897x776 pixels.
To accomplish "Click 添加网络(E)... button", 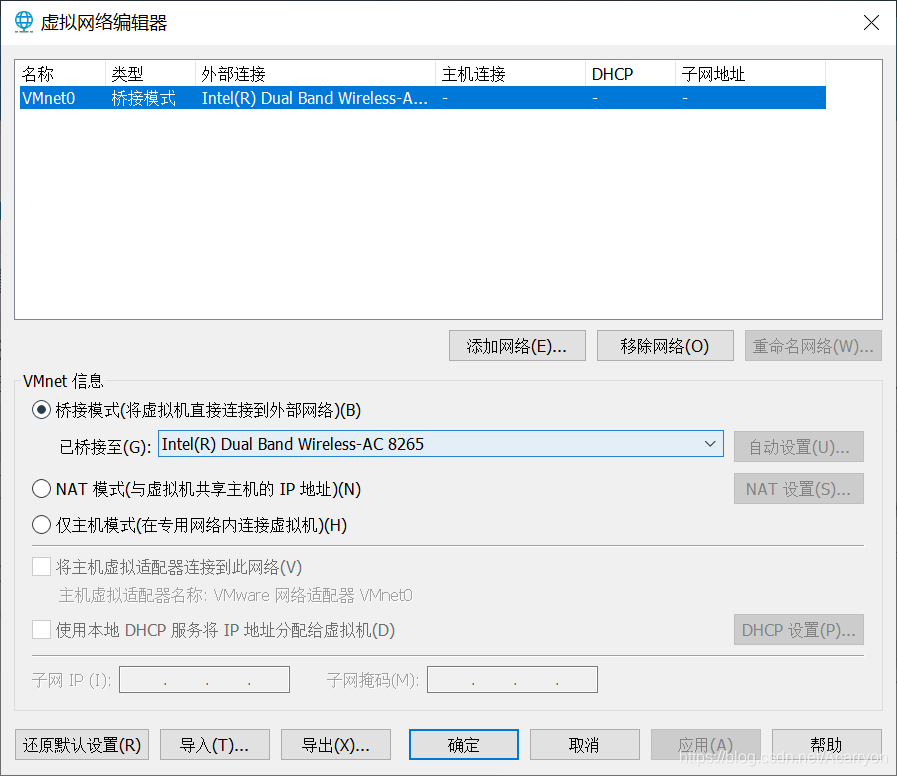I will (517, 346).
